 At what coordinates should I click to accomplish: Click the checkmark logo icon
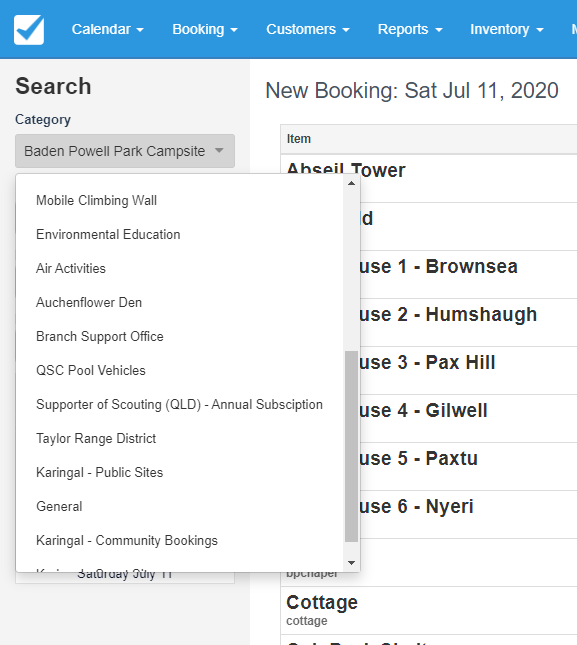pyautogui.click(x=29, y=30)
